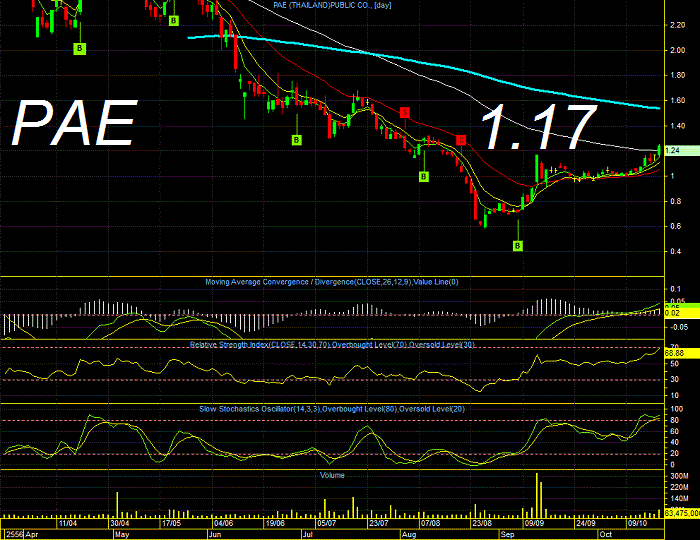Image resolution: width=700 pixels, height=540 pixels.
Task: Select the Oct month label
Action: 606,534
